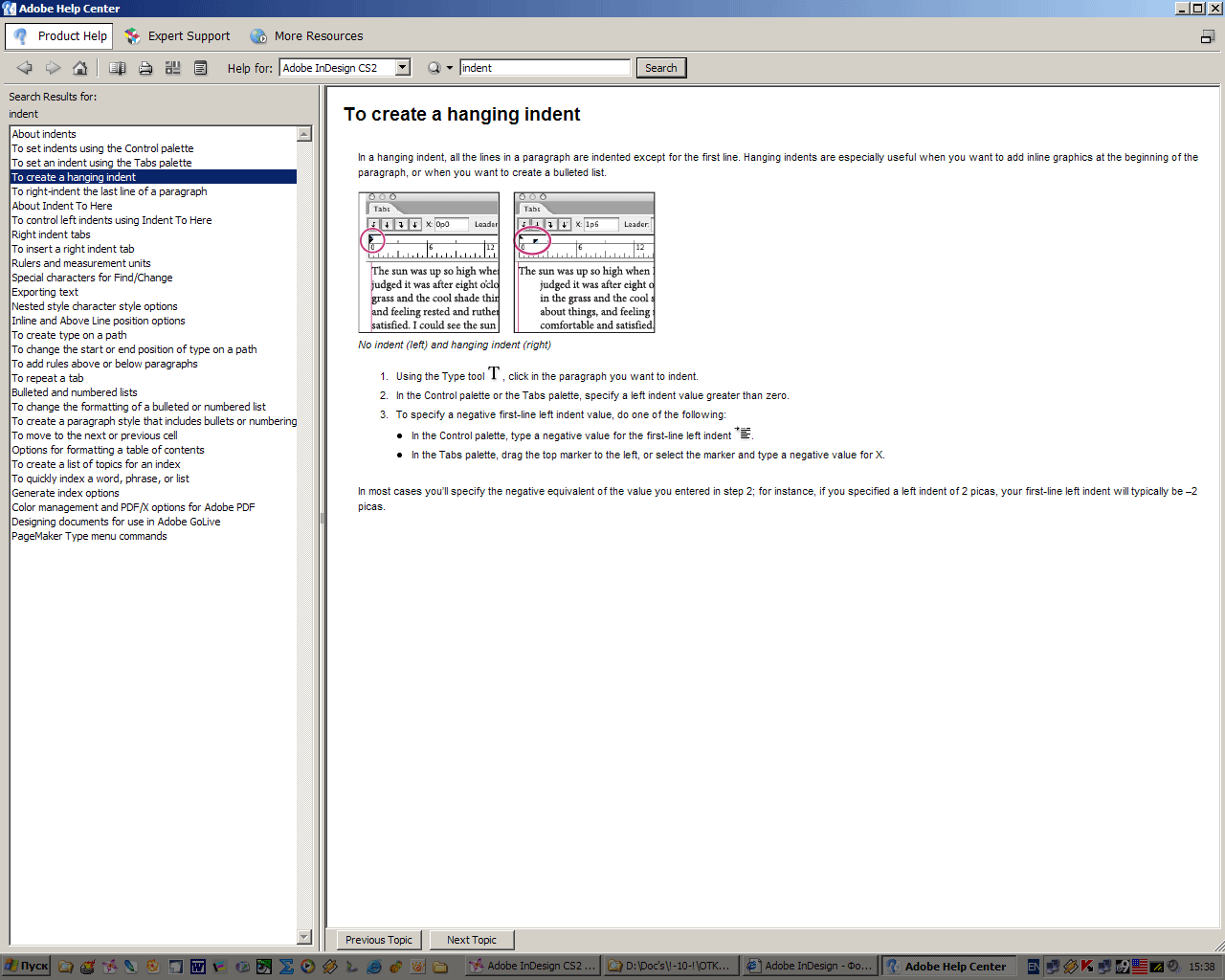The height and width of the screenshot is (980, 1225).
Task: Click the EN language indicator in the tray
Action: point(1034,967)
